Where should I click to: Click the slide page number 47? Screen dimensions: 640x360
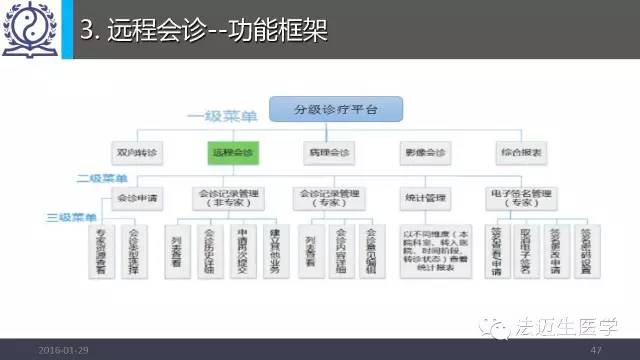coord(596,350)
